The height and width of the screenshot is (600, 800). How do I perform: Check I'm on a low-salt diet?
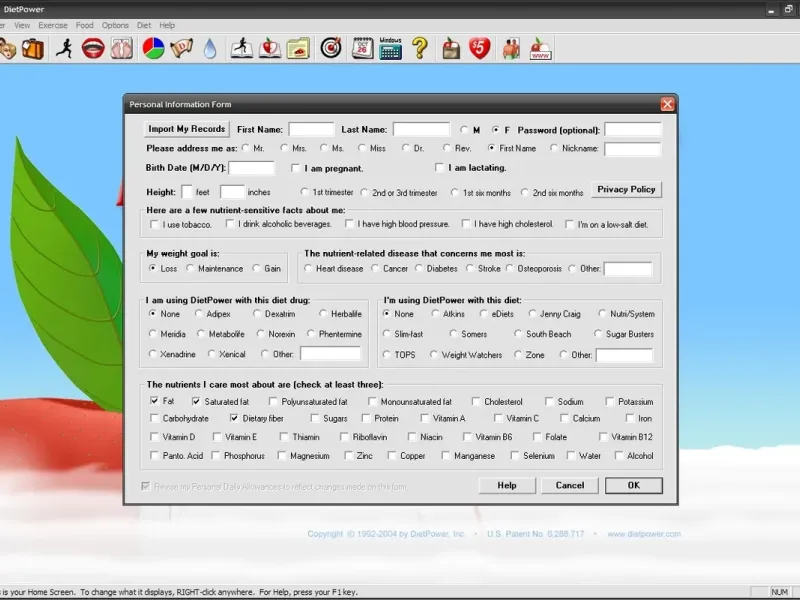tap(569, 224)
